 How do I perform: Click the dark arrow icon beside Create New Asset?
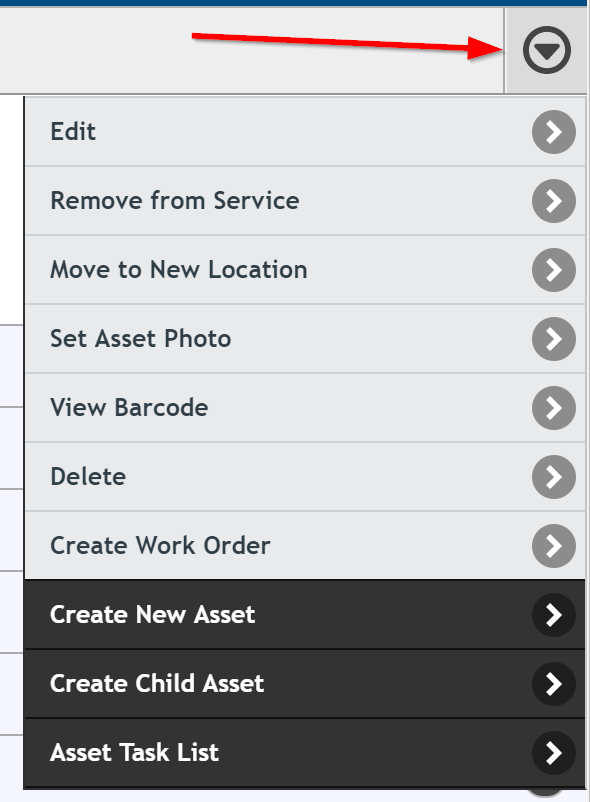(x=554, y=615)
